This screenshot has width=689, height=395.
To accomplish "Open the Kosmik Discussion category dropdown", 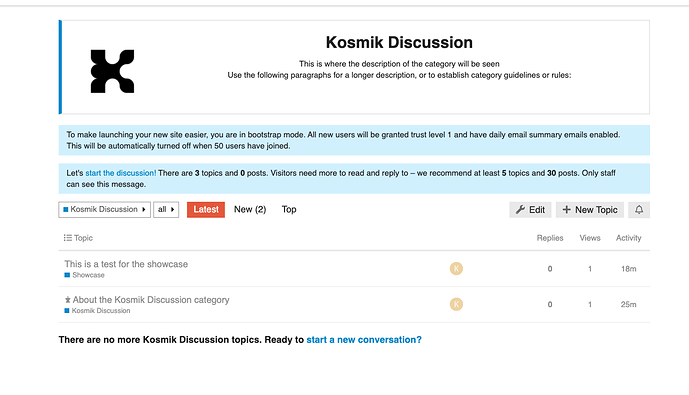I will coord(105,210).
